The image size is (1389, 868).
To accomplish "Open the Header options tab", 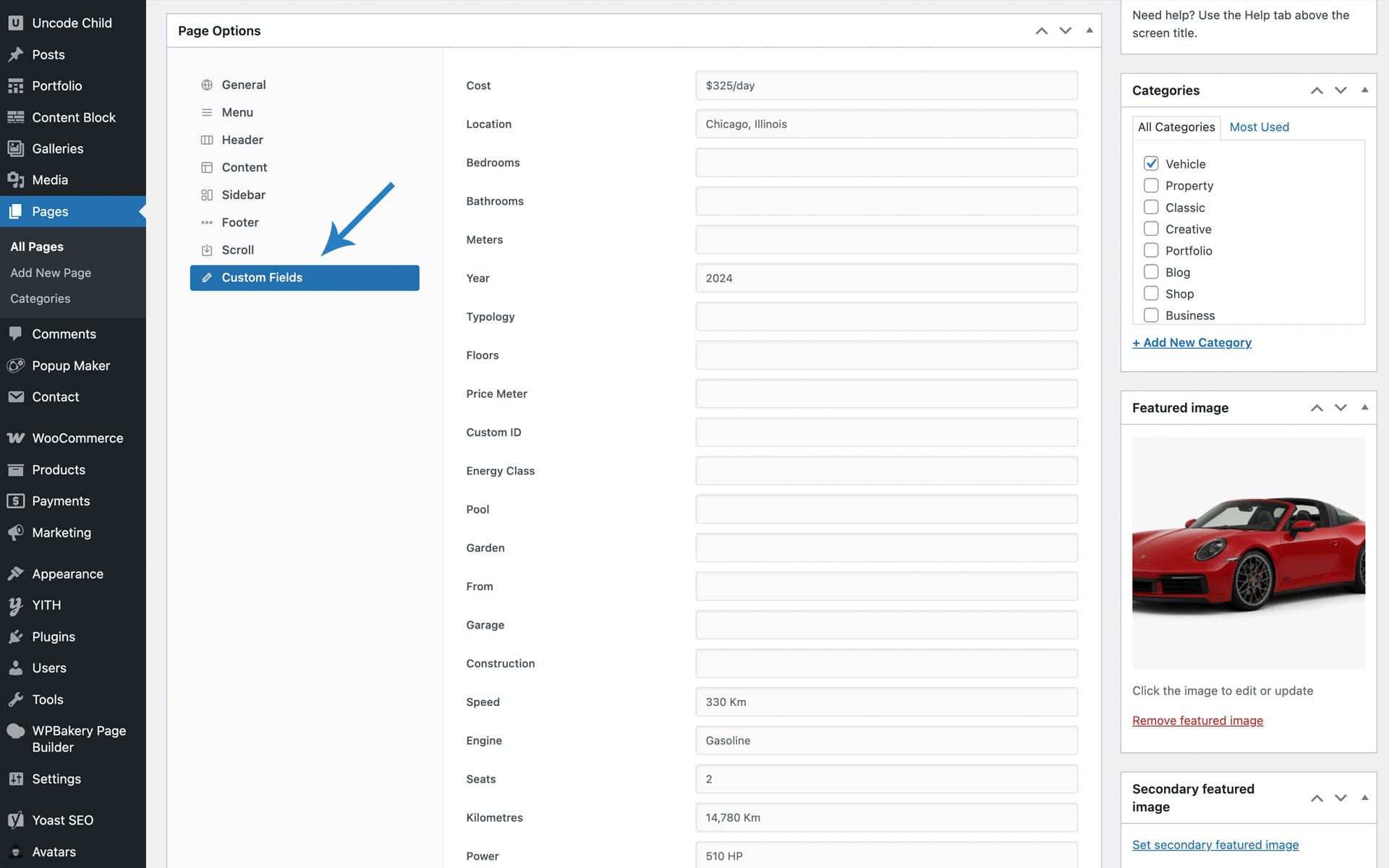I will (242, 140).
